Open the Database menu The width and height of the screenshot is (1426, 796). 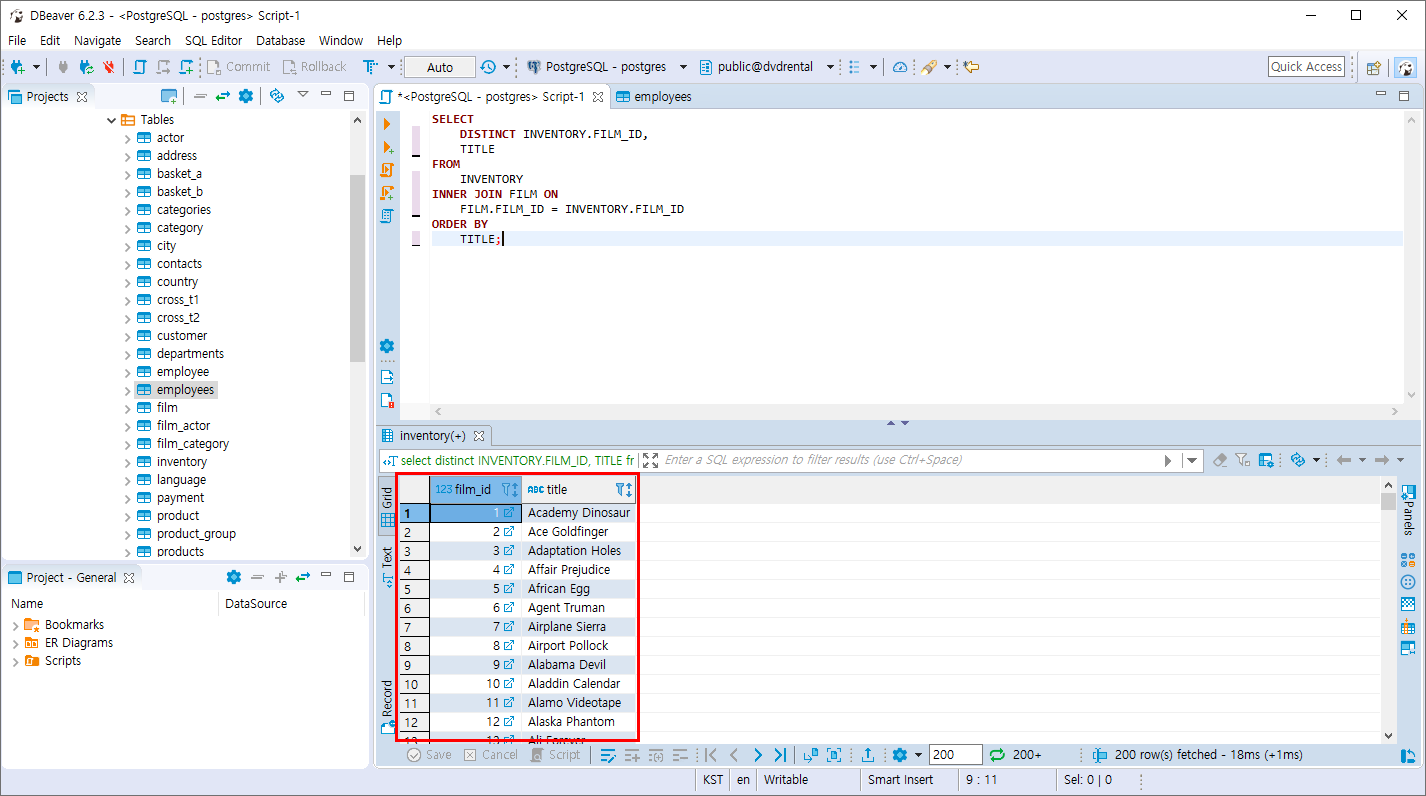point(280,40)
